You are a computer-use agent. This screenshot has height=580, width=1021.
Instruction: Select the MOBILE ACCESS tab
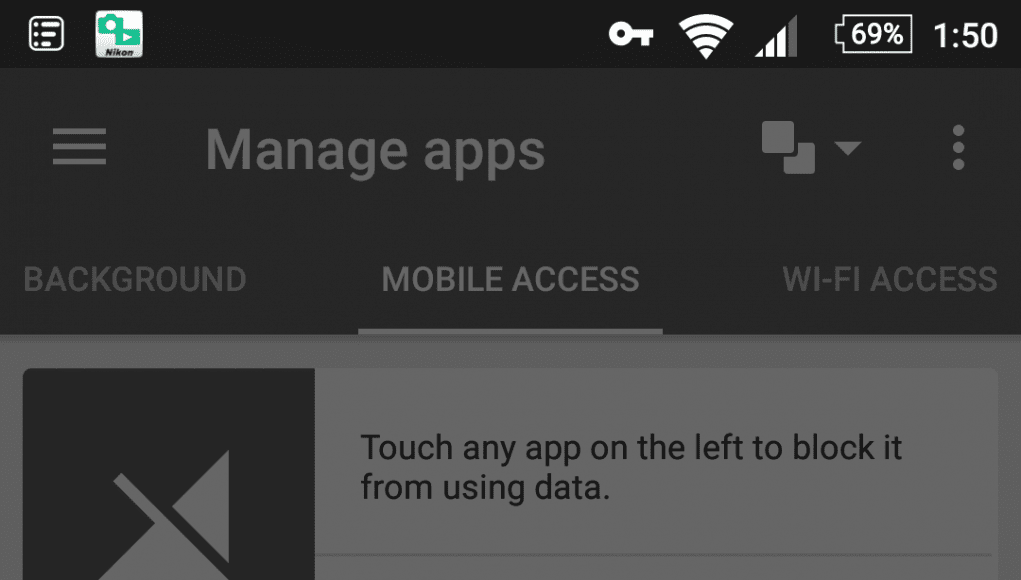510,279
